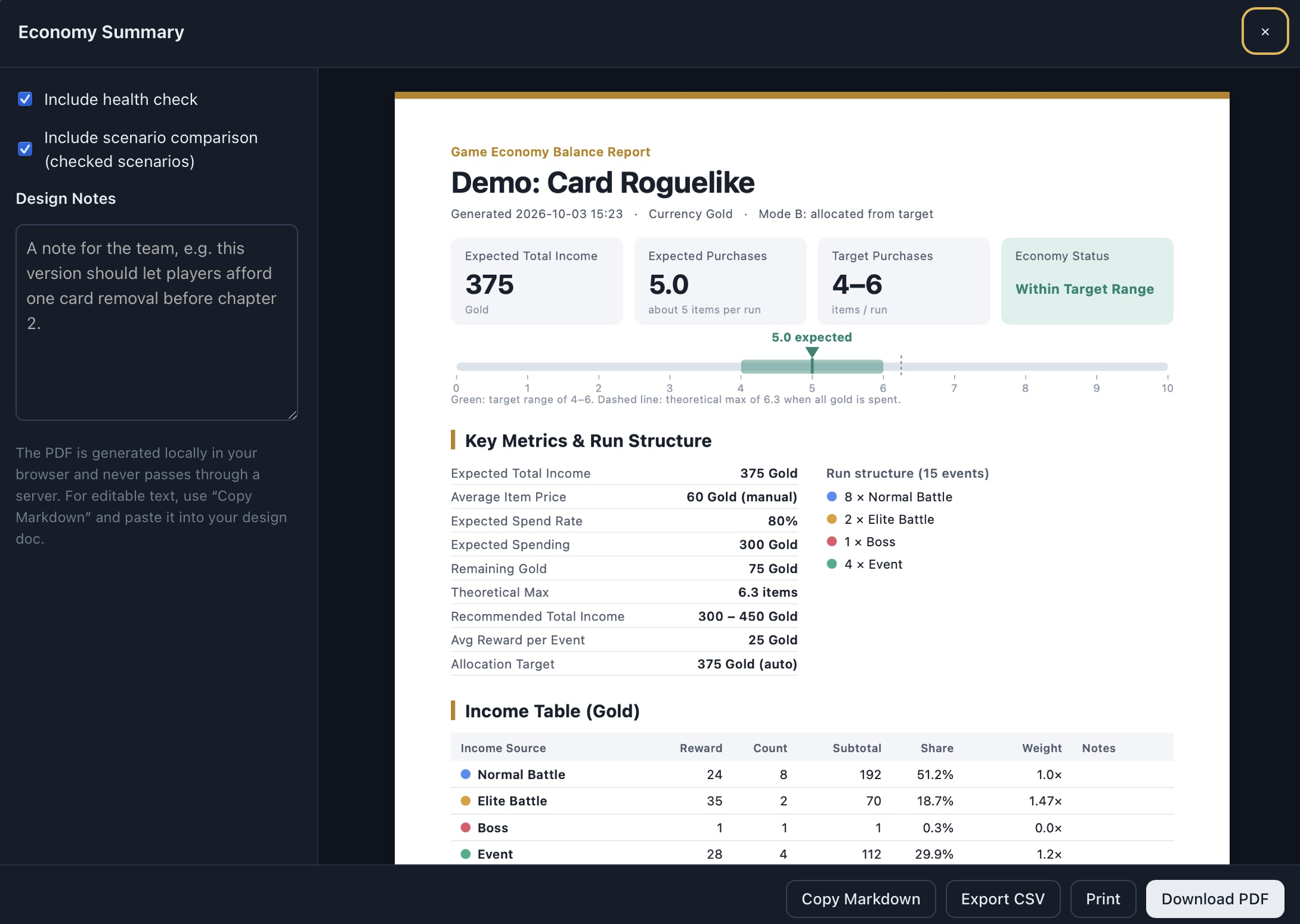The image size is (1300, 924).
Task: Click the 60 Gold (manual) value
Action: tap(742, 497)
